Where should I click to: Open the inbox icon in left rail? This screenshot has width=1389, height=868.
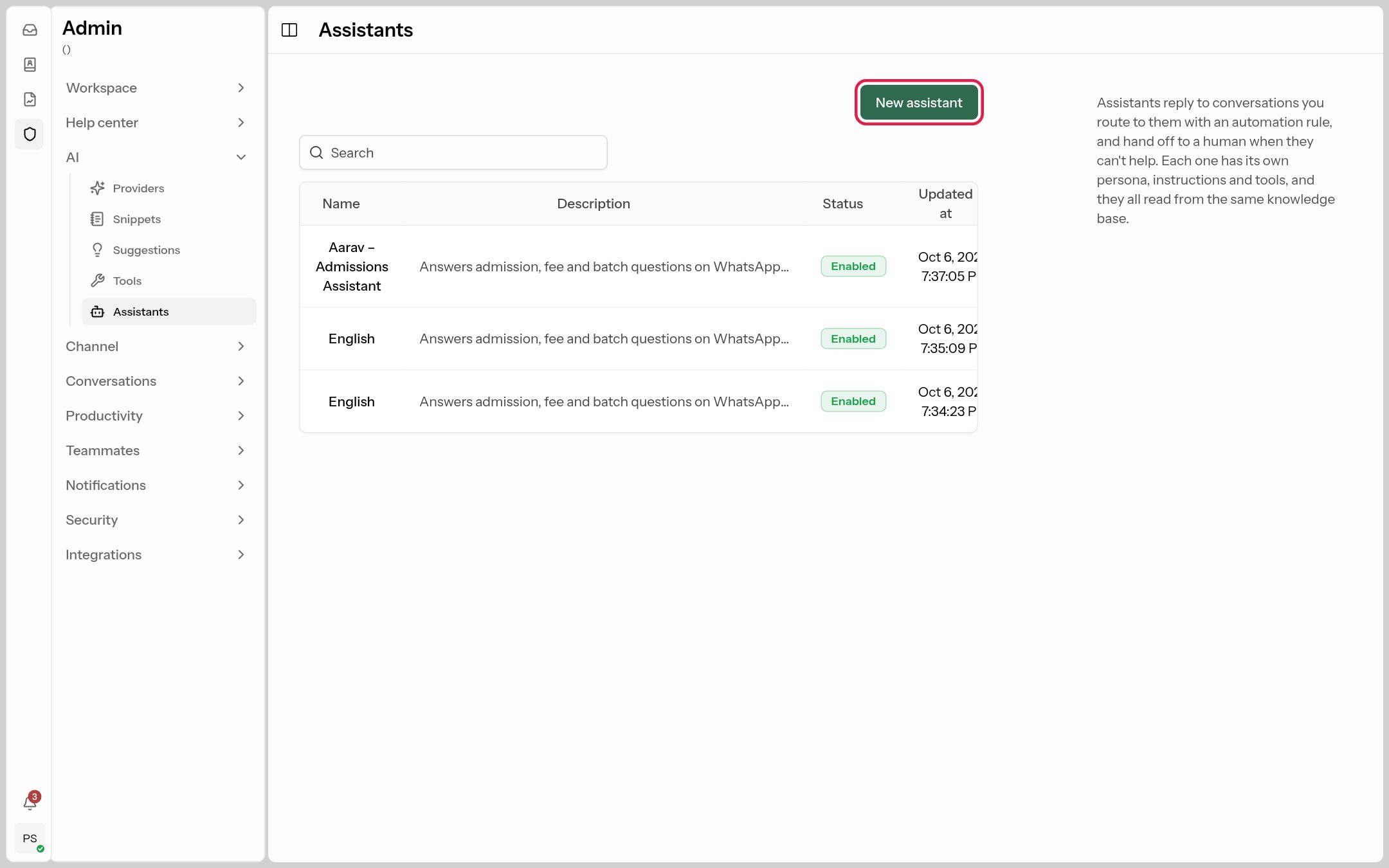(30, 30)
